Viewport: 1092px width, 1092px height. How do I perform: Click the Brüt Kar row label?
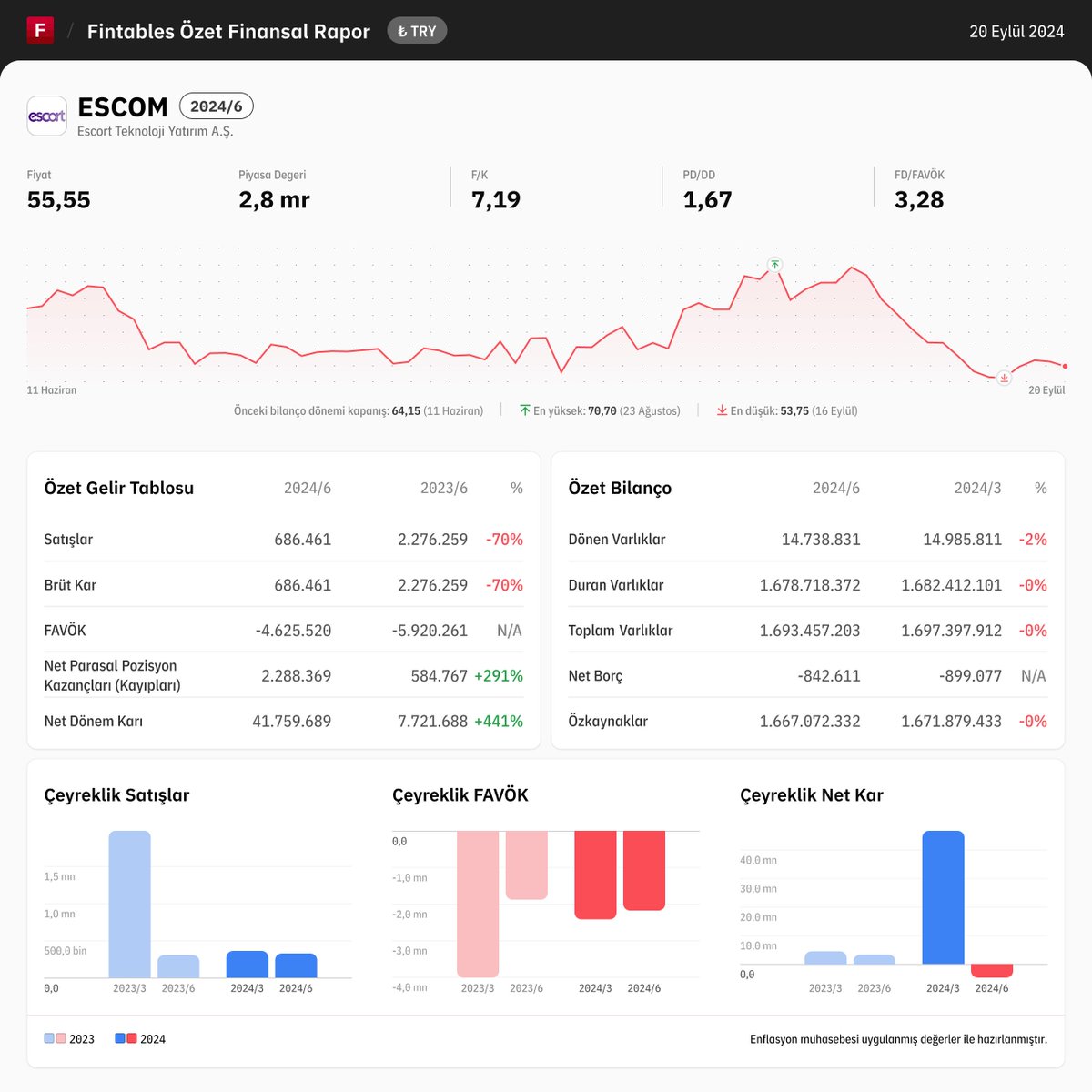point(70,585)
